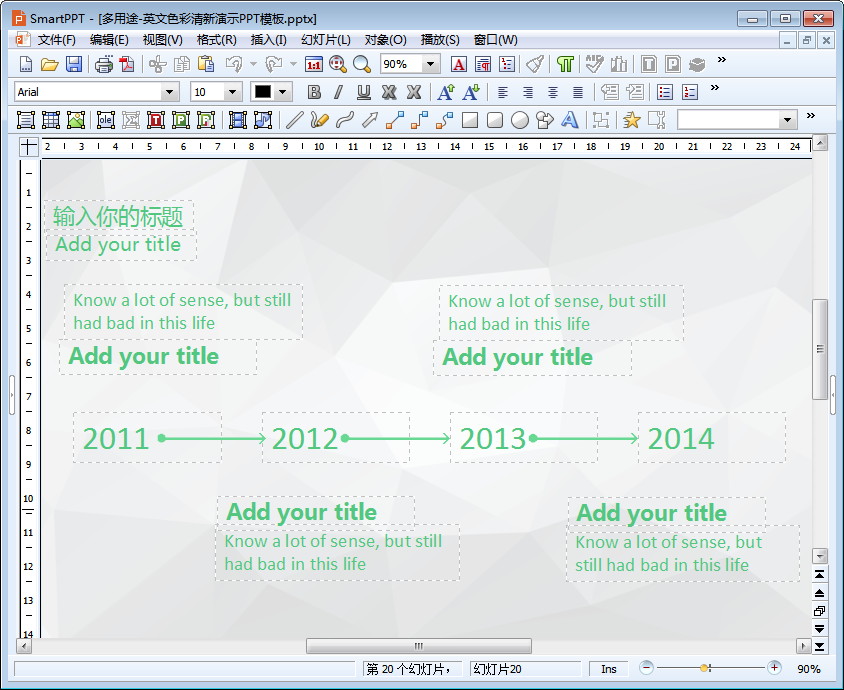Open the 文件(F) menu
844x690 pixels.
(x=57, y=40)
